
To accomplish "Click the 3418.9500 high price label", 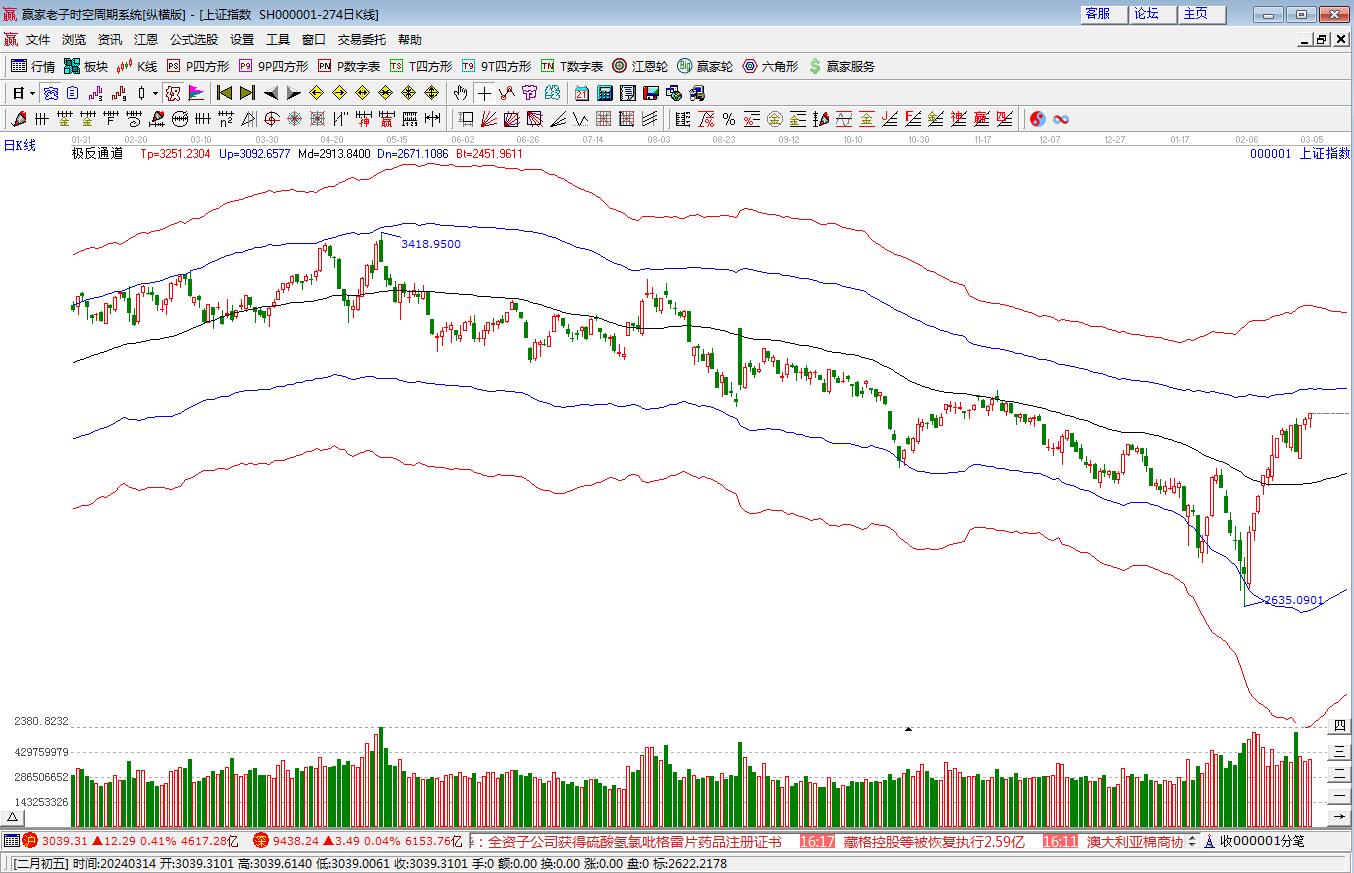I will [x=431, y=244].
